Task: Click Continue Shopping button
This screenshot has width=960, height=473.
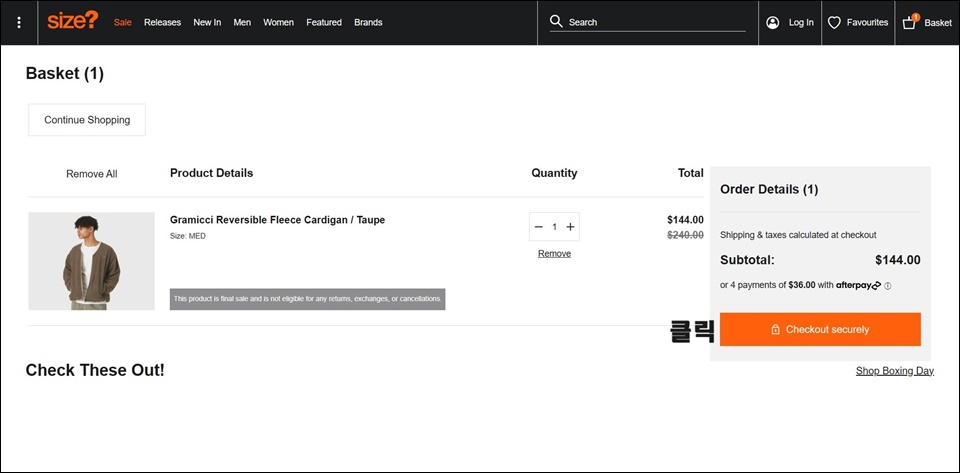Action: tap(87, 120)
